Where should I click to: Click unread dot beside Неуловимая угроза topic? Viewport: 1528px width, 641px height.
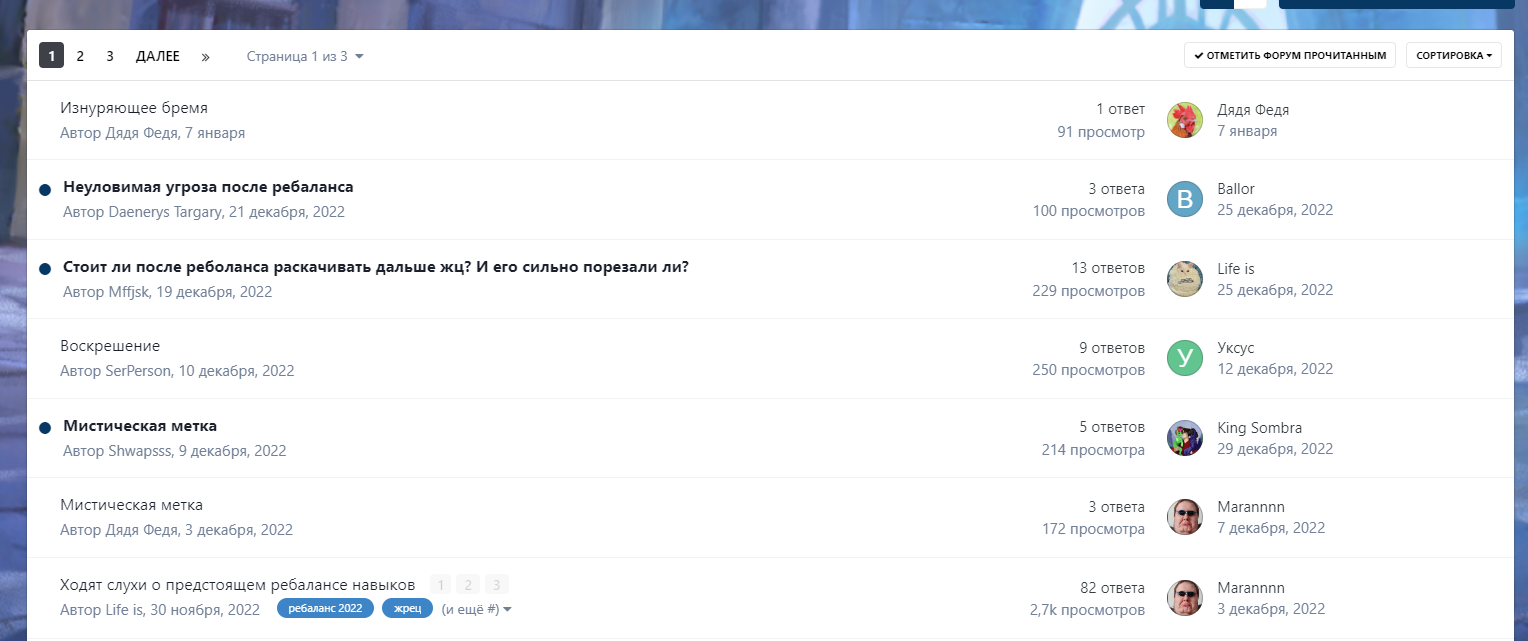45,189
